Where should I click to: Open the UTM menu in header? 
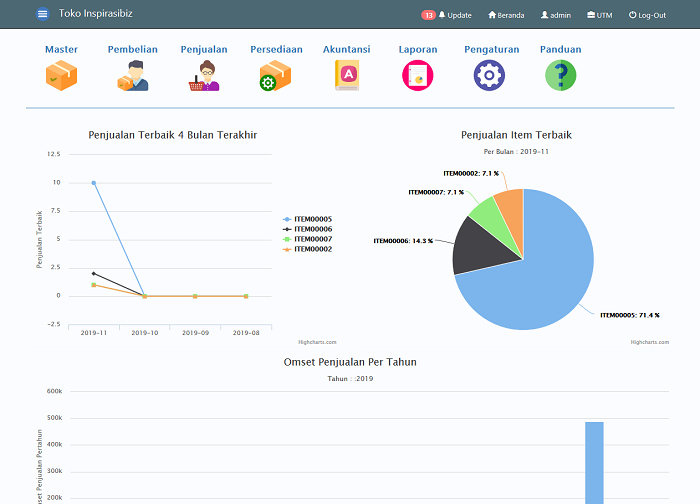point(600,15)
